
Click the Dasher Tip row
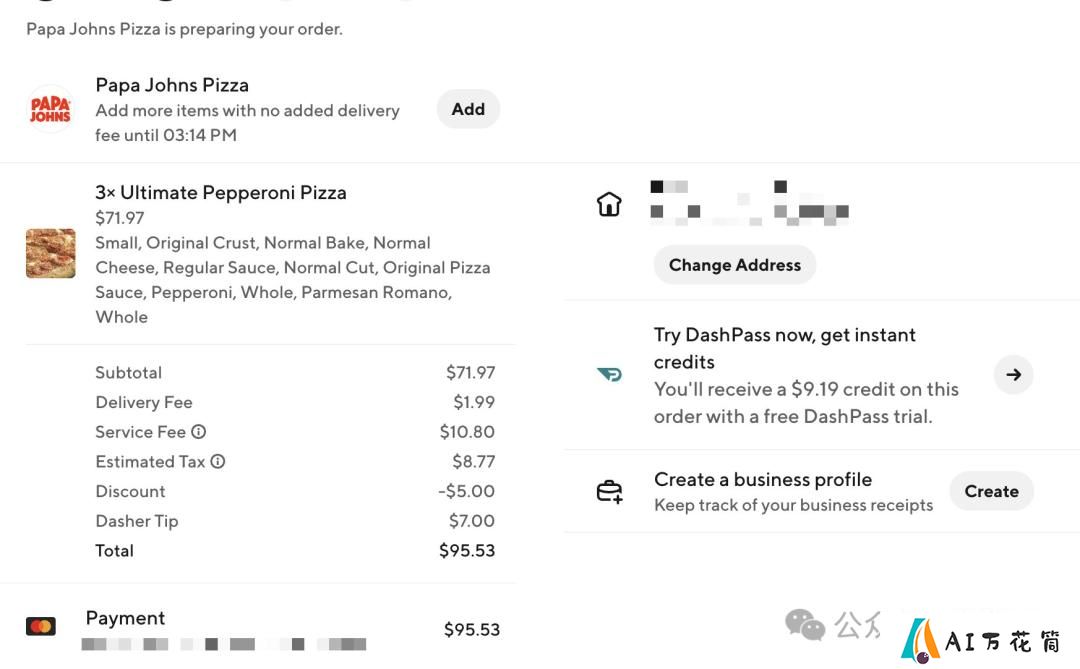pyautogui.click(x=295, y=521)
